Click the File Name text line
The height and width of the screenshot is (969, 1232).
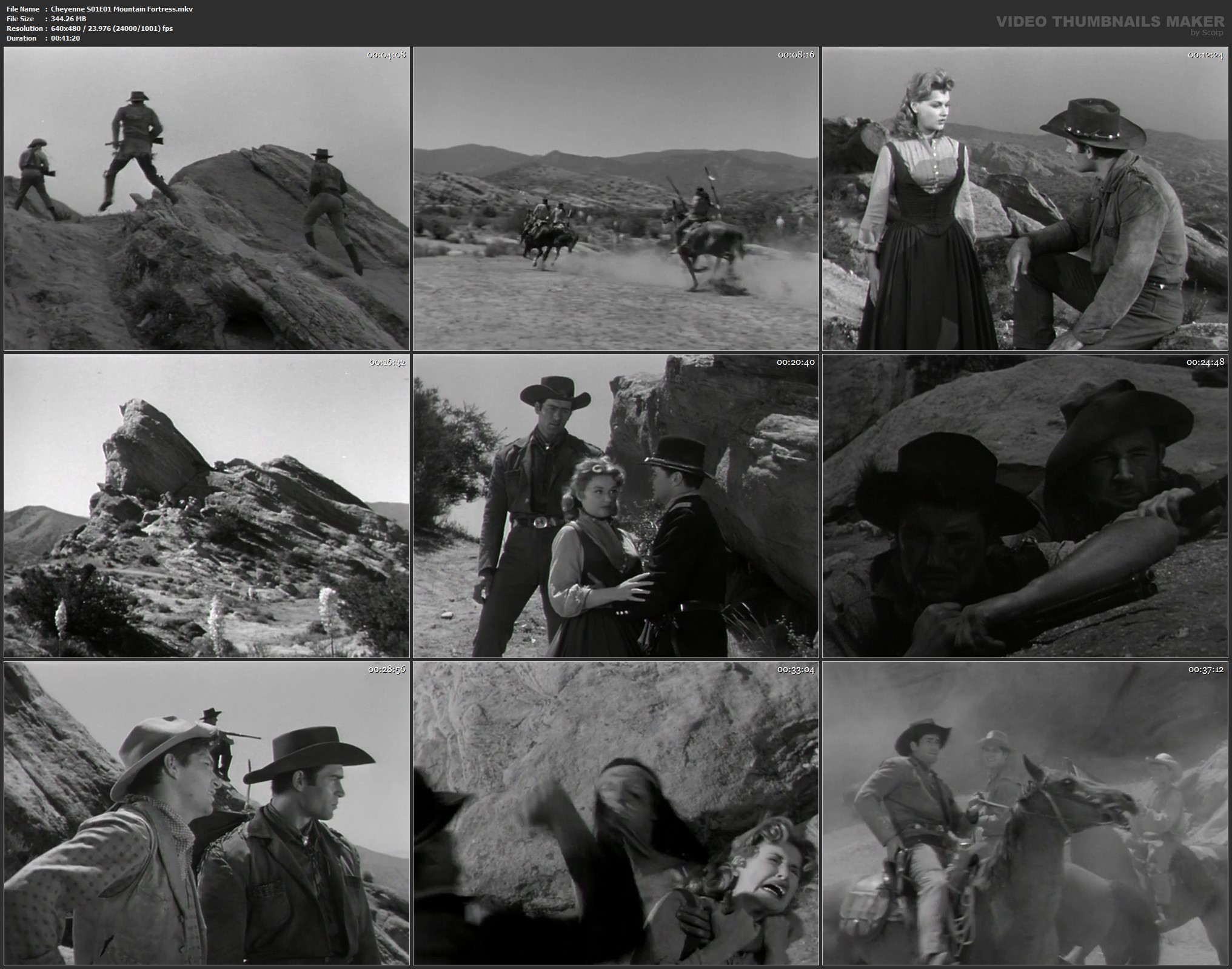coord(99,9)
